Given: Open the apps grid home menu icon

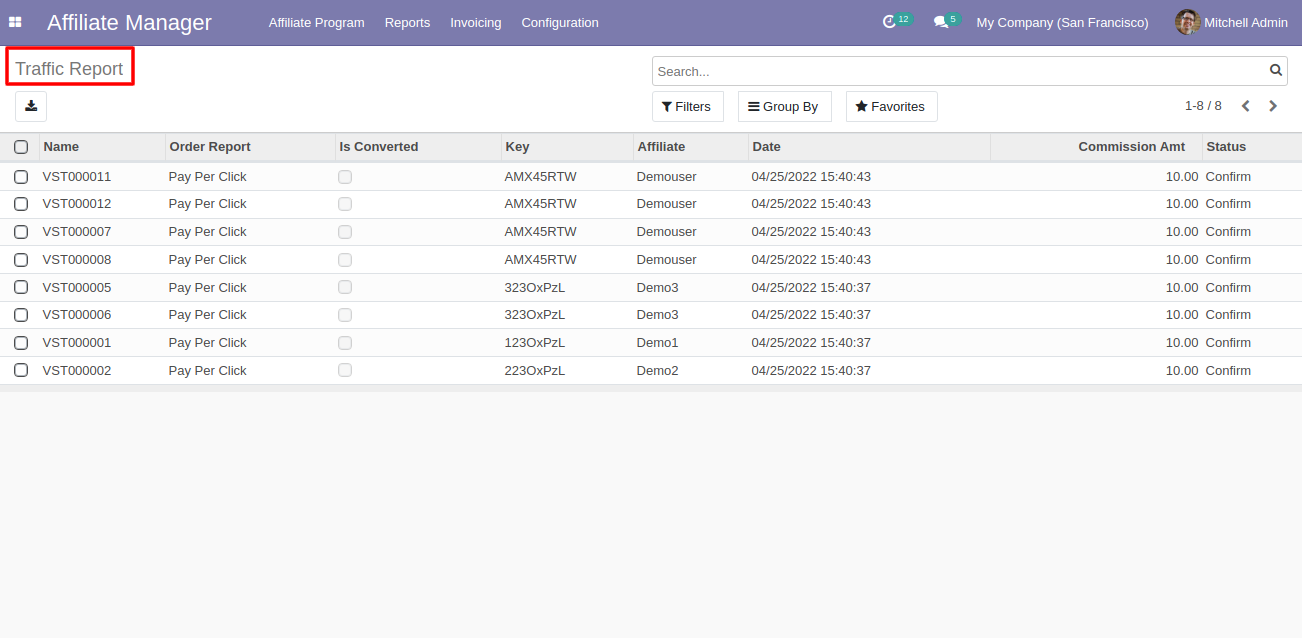Looking at the screenshot, I should [15, 22].
